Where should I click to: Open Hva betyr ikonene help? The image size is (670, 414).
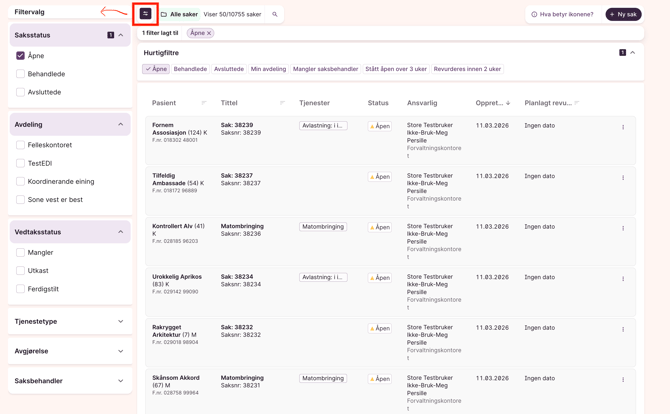[562, 15]
